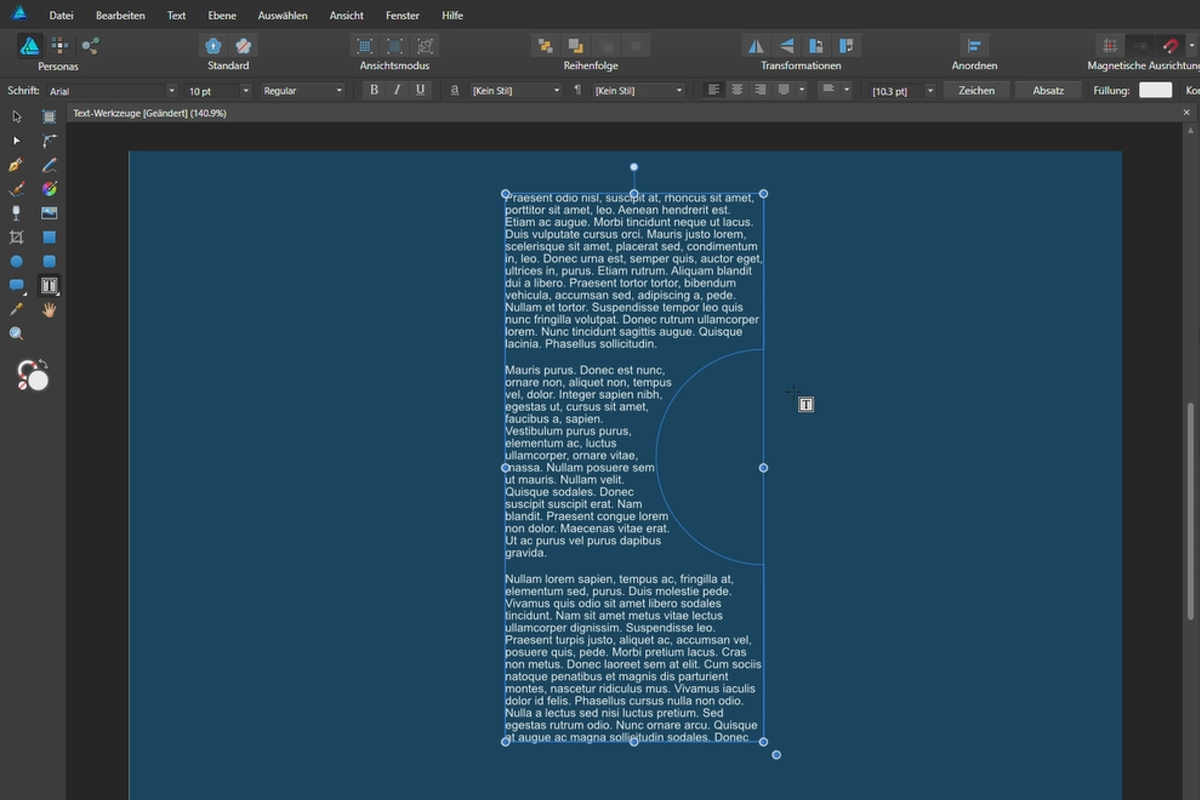Select the Callout speech bubble tool
This screenshot has height=800, width=1200.
pos(16,286)
